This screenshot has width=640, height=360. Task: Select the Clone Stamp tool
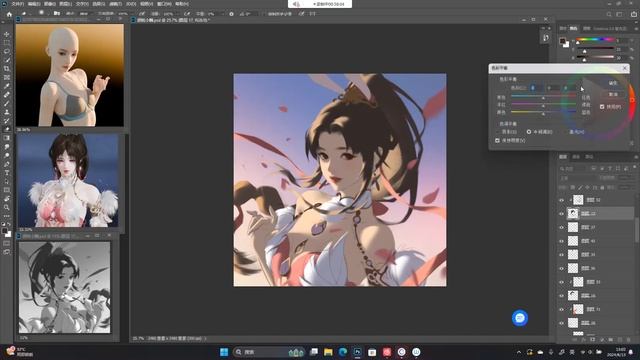7,112
